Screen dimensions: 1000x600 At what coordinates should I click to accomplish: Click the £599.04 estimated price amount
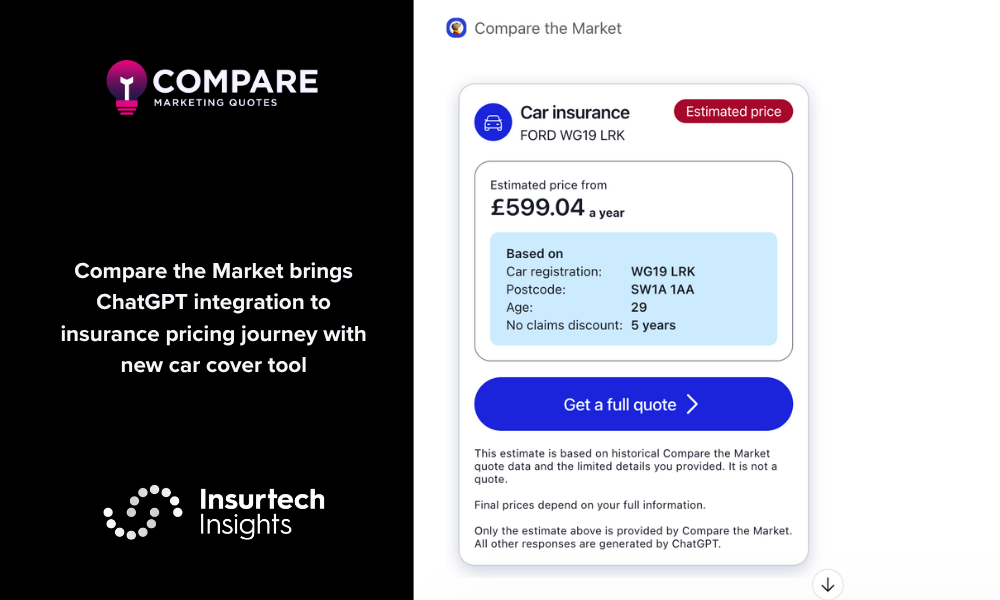tap(537, 207)
